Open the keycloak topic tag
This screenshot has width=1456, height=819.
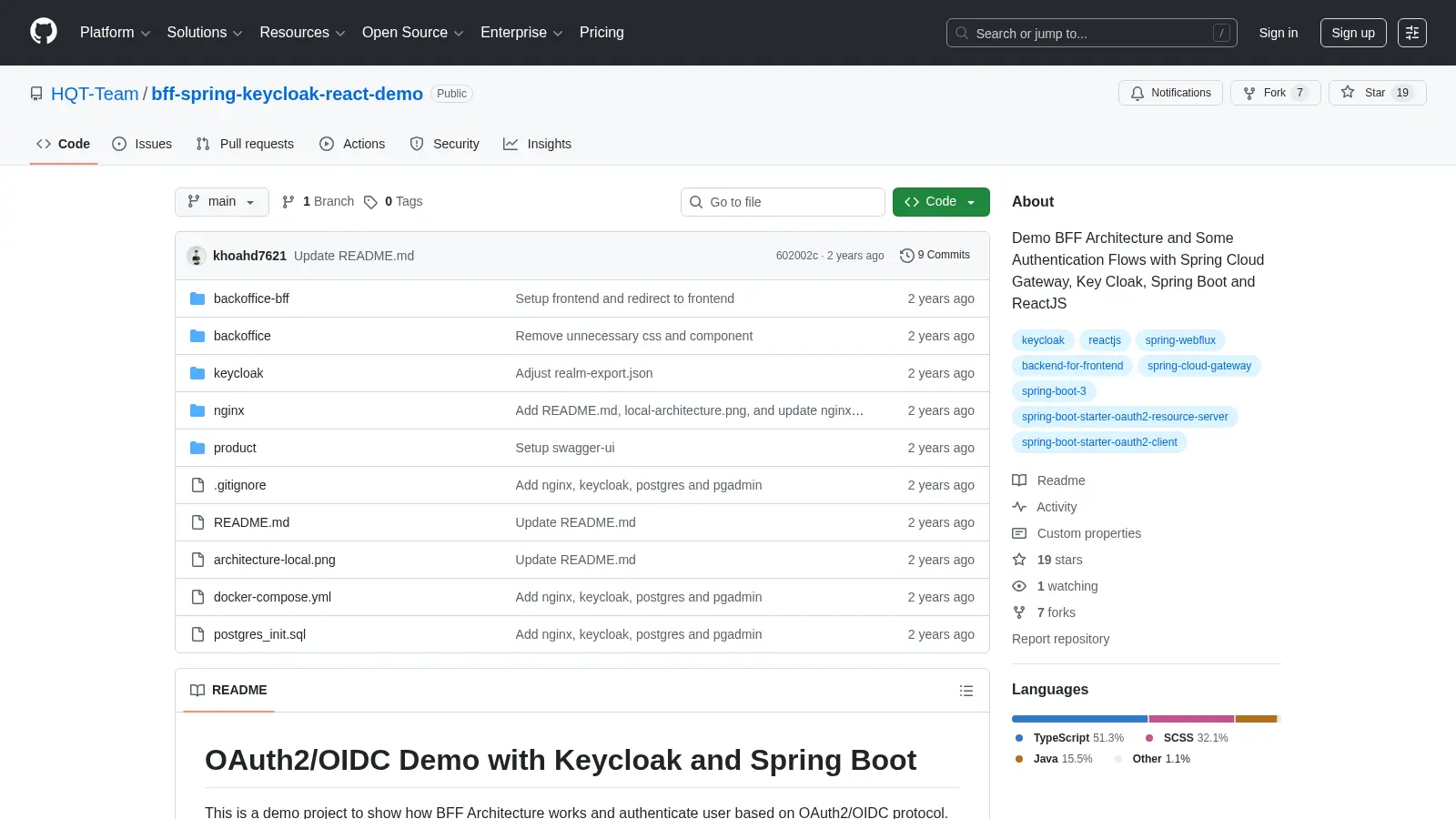[1043, 340]
